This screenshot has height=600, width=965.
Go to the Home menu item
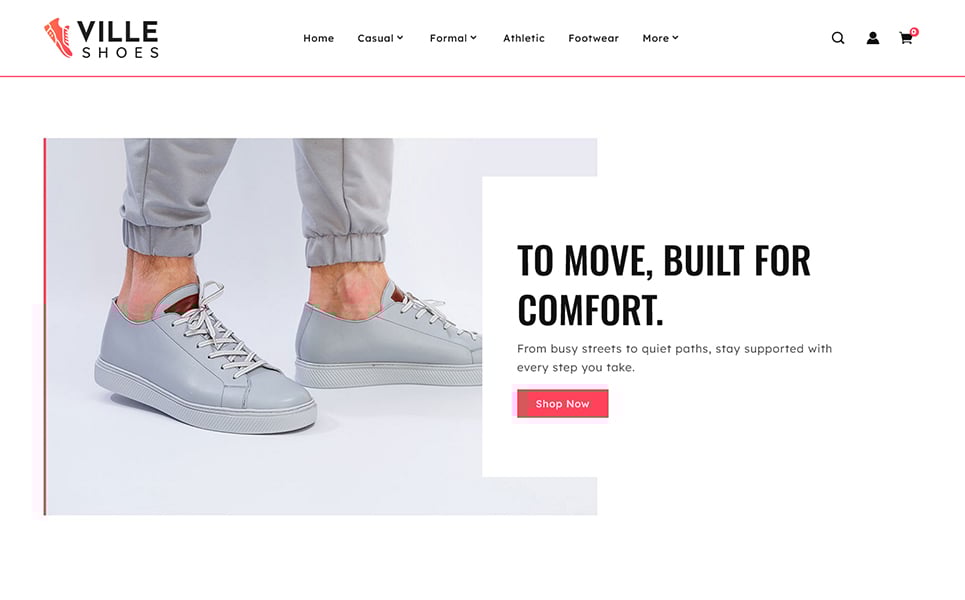tap(318, 38)
